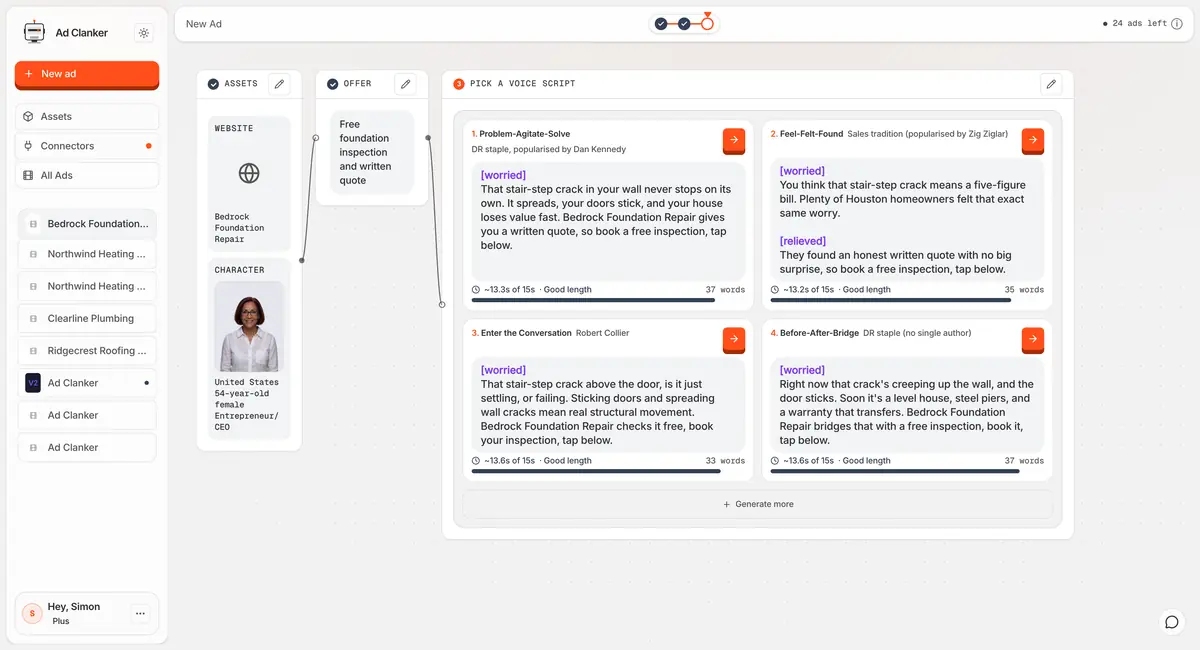Select the Before-After-Bridge arrow button
This screenshot has width=1200, height=650.
coord(1033,340)
